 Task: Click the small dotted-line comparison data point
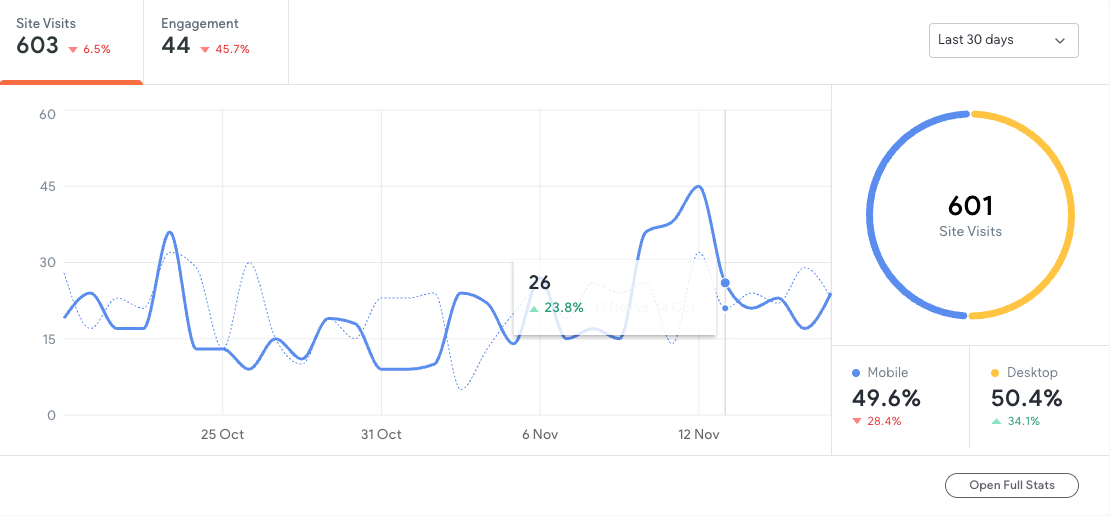point(725,308)
